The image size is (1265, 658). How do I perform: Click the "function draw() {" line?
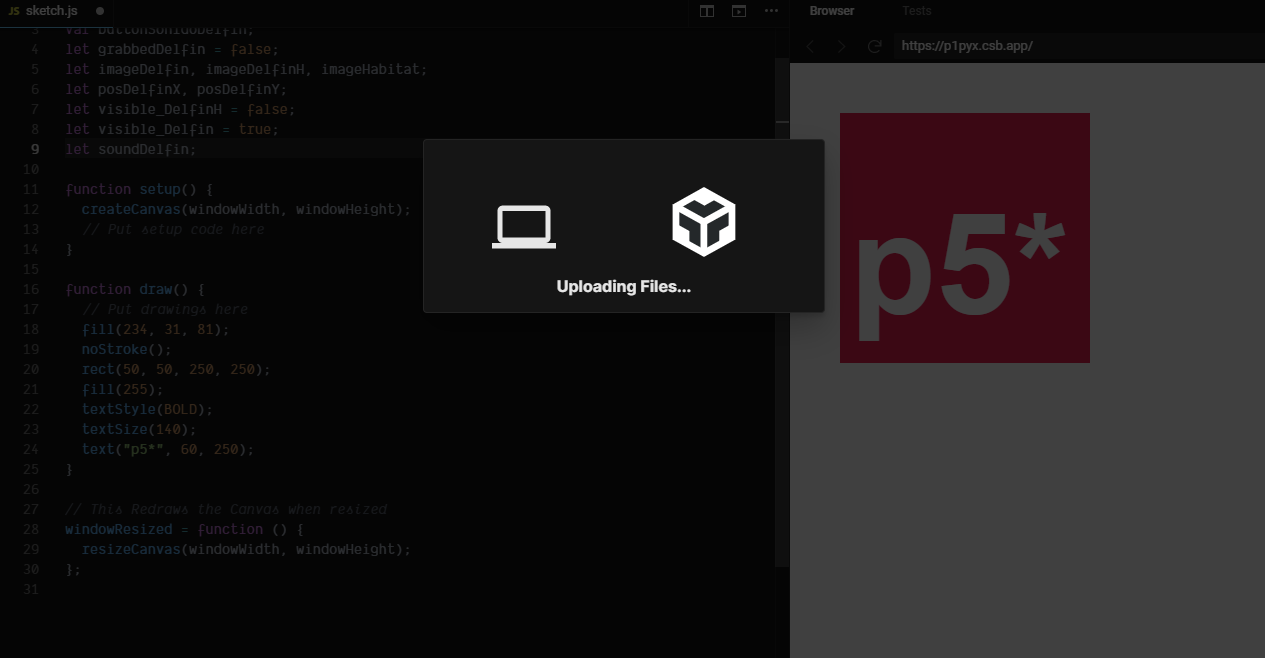[135, 289]
